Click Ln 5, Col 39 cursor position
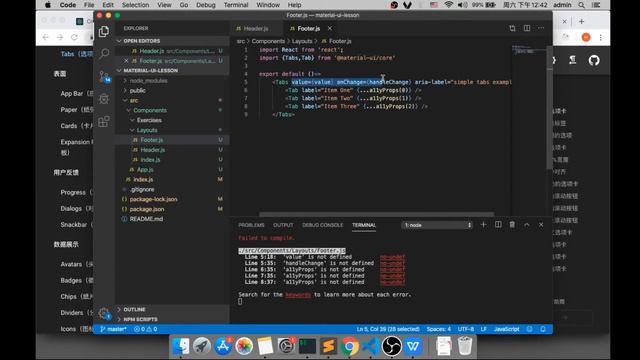Screen dimensions: 640x360 [x=388, y=329]
